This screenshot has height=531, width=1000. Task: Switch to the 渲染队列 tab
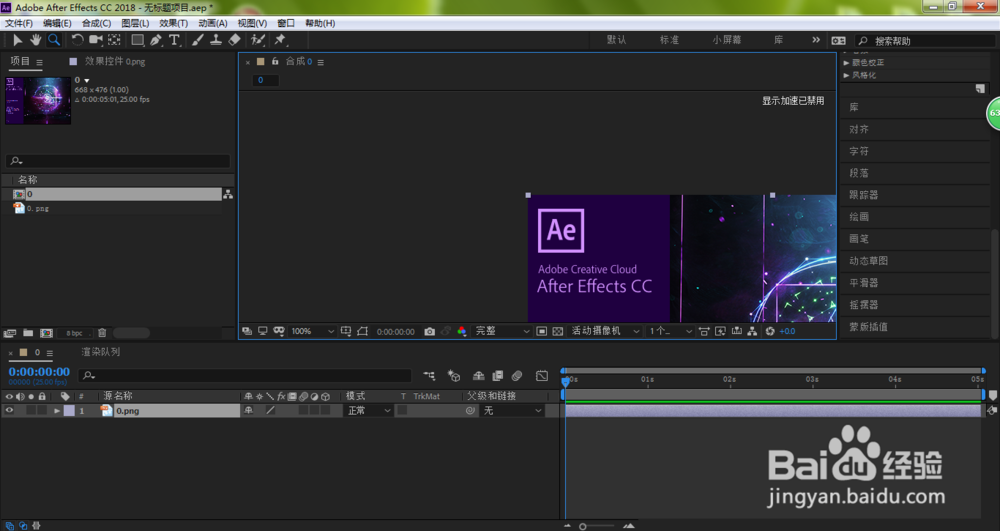tap(101, 352)
